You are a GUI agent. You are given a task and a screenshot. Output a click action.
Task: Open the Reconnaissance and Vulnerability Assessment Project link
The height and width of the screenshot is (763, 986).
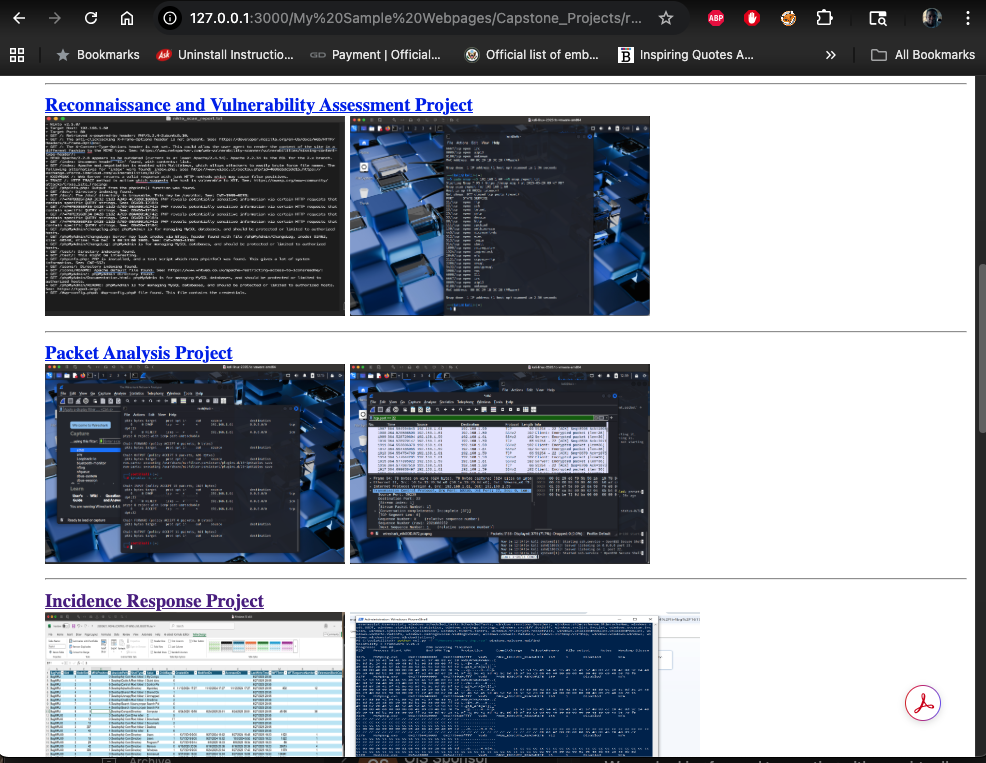(259, 105)
